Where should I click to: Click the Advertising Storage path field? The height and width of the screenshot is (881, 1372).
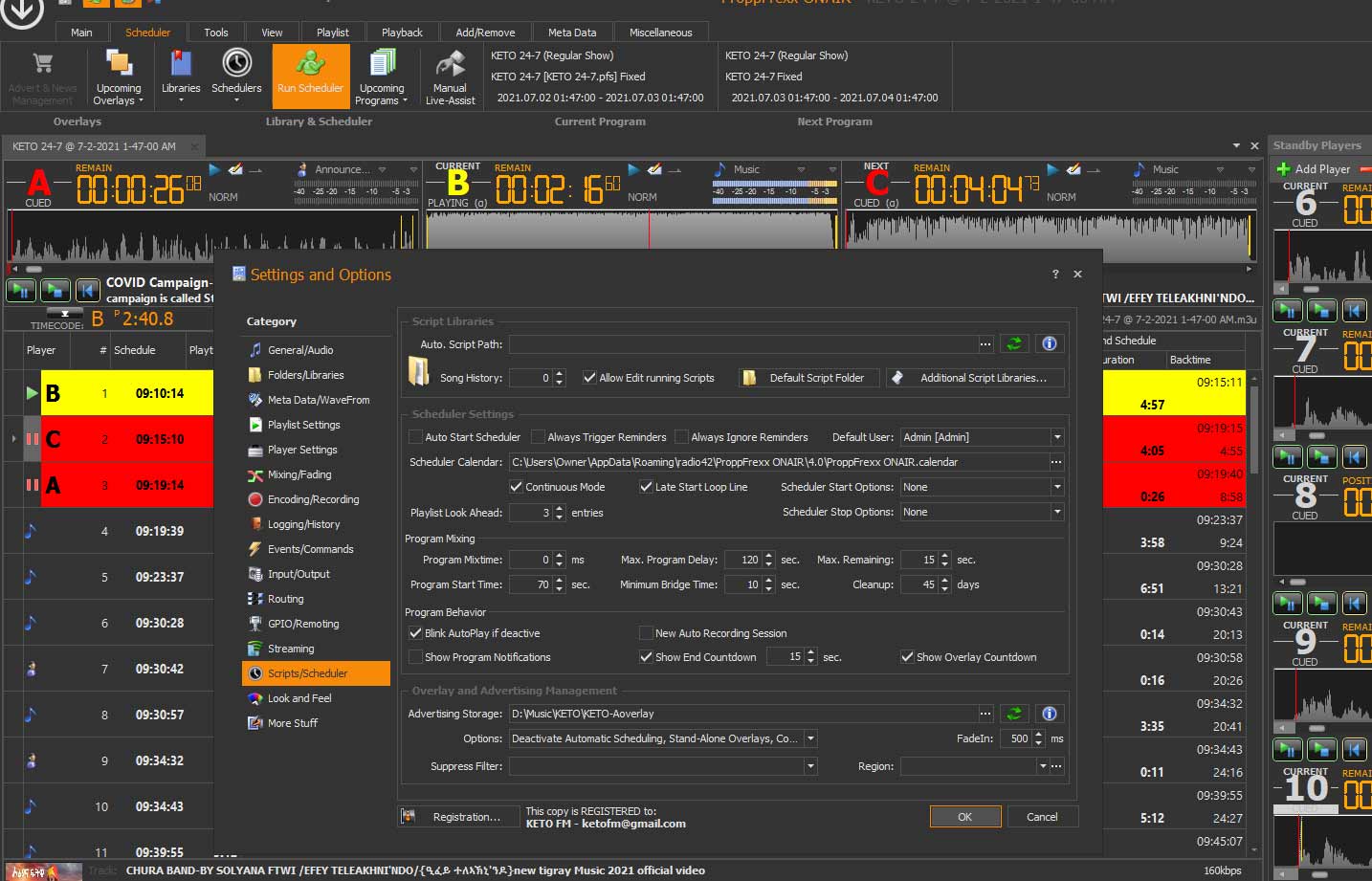click(x=744, y=714)
